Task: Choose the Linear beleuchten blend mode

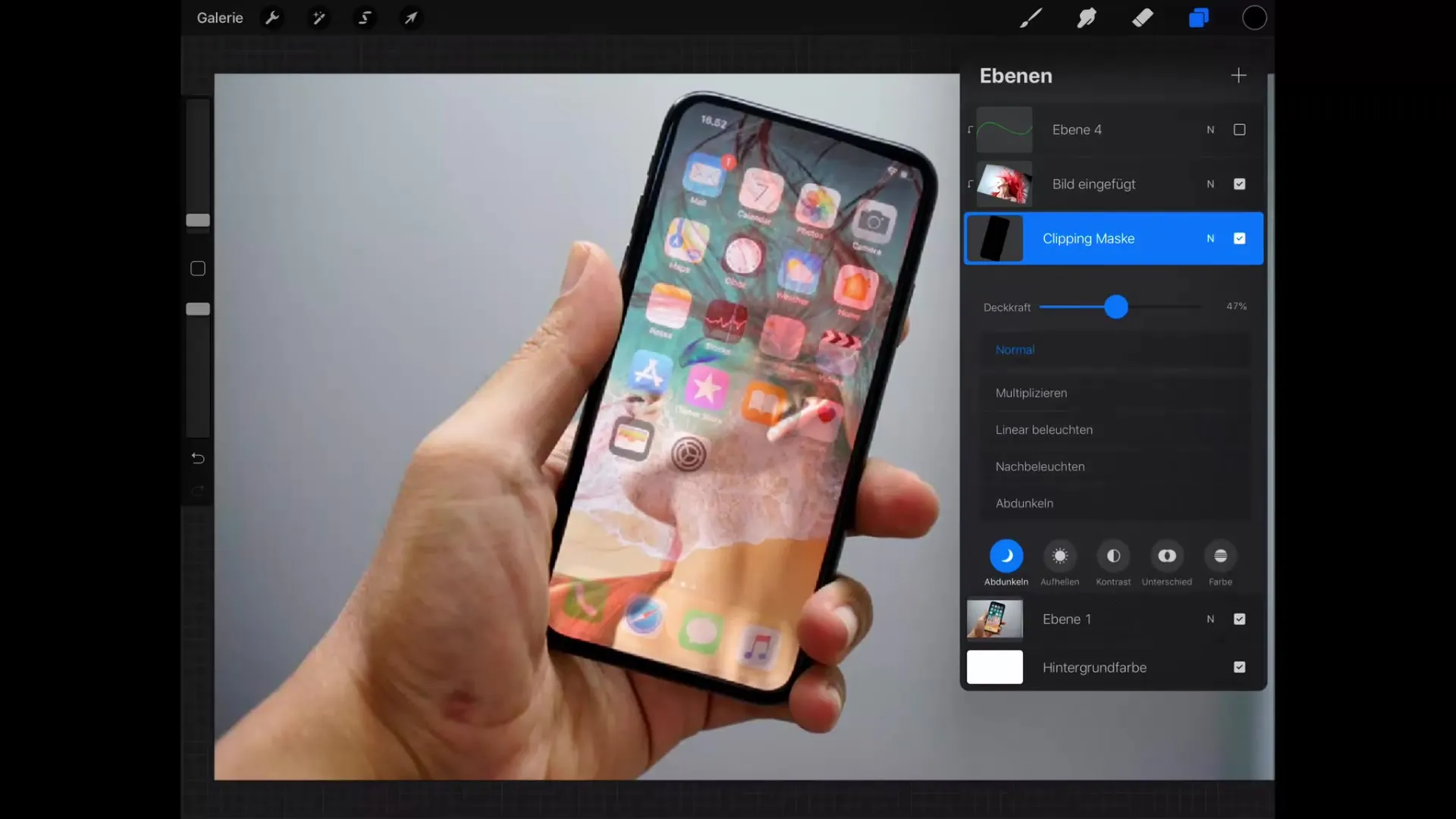Action: pyautogui.click(x=1116, y=429)
